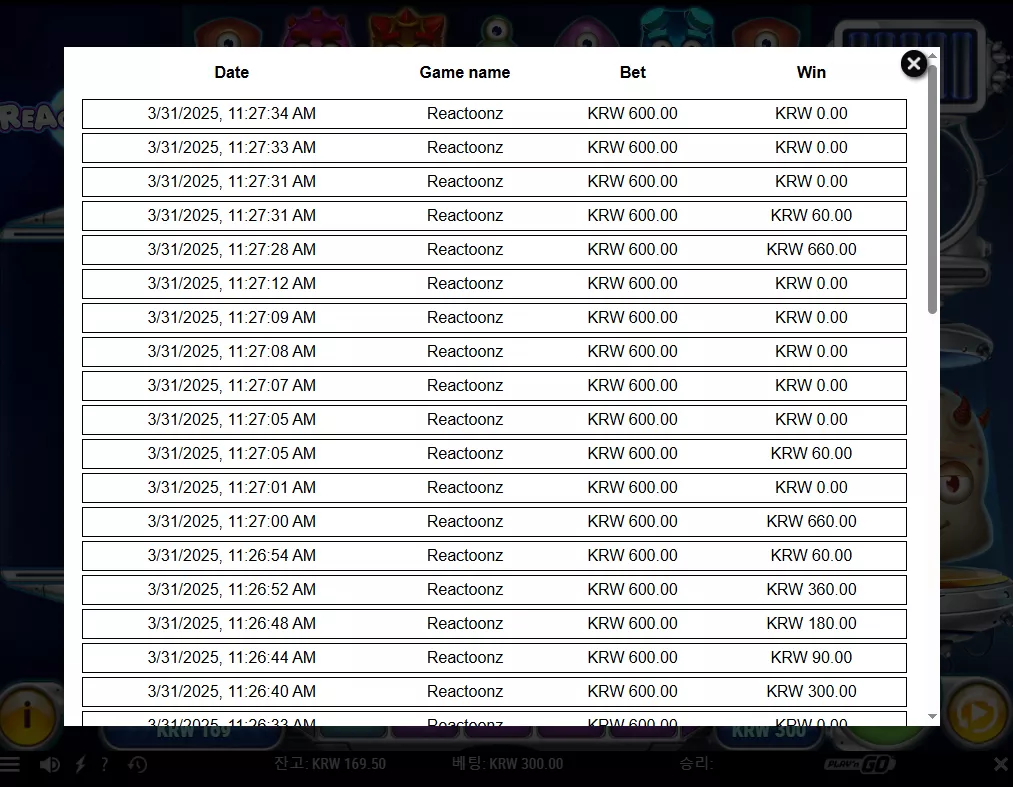Select the 11:26:54 AM history row date

tap(231, 556)
